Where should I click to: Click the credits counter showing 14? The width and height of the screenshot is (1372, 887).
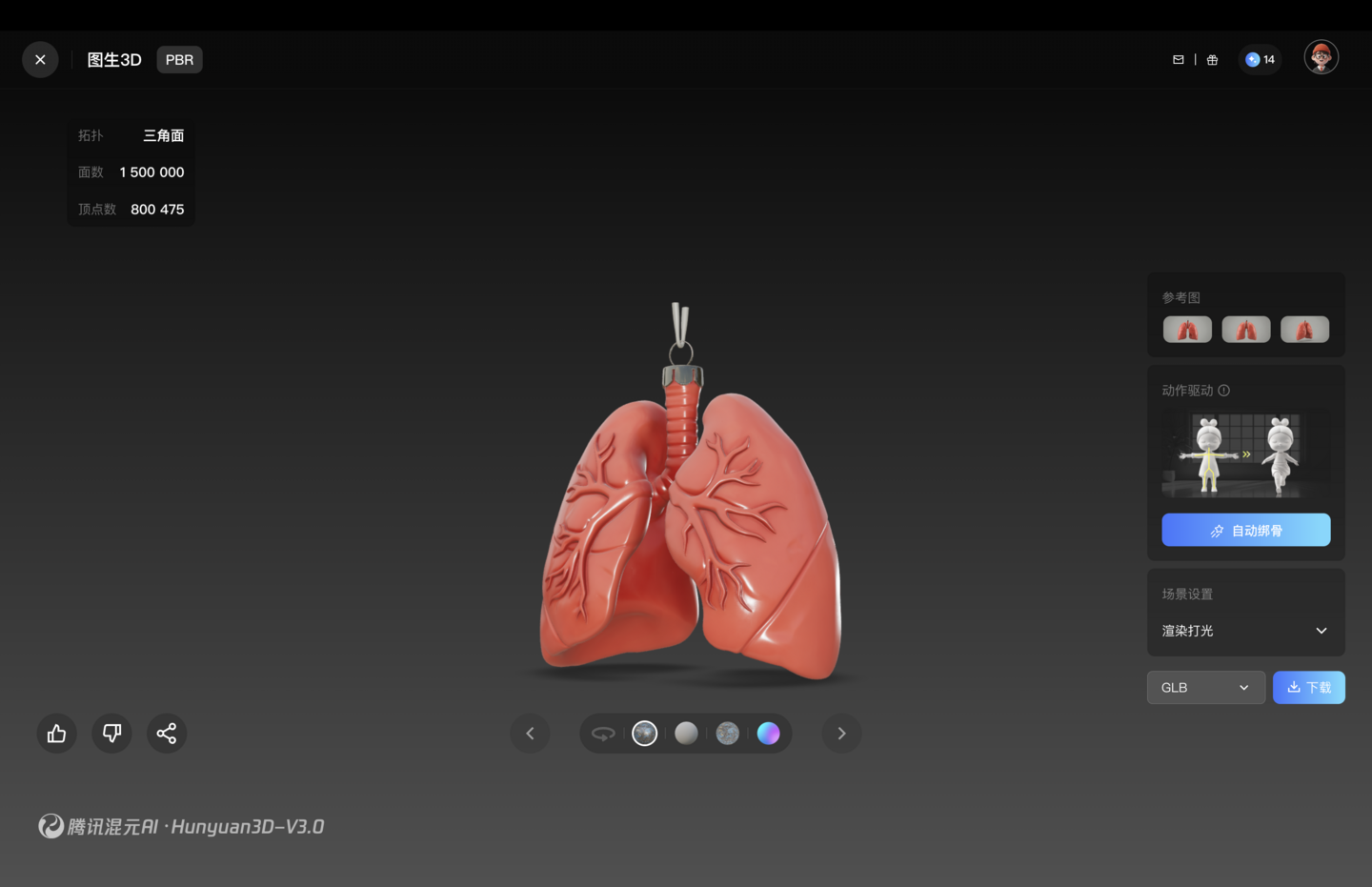[x=1260, y=59]
